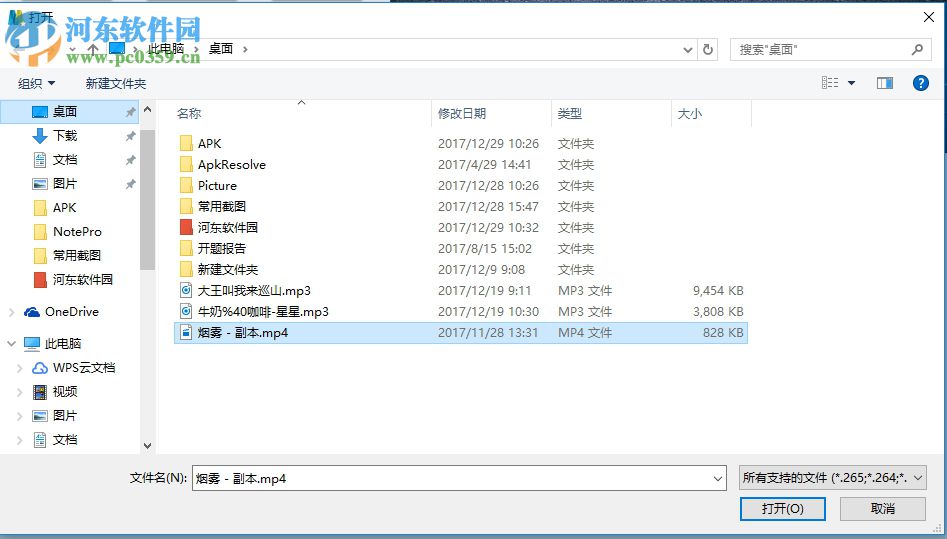Click 大王叫我来巡山.mp3 file icon

pyautogui.click(x=187, y=291)
